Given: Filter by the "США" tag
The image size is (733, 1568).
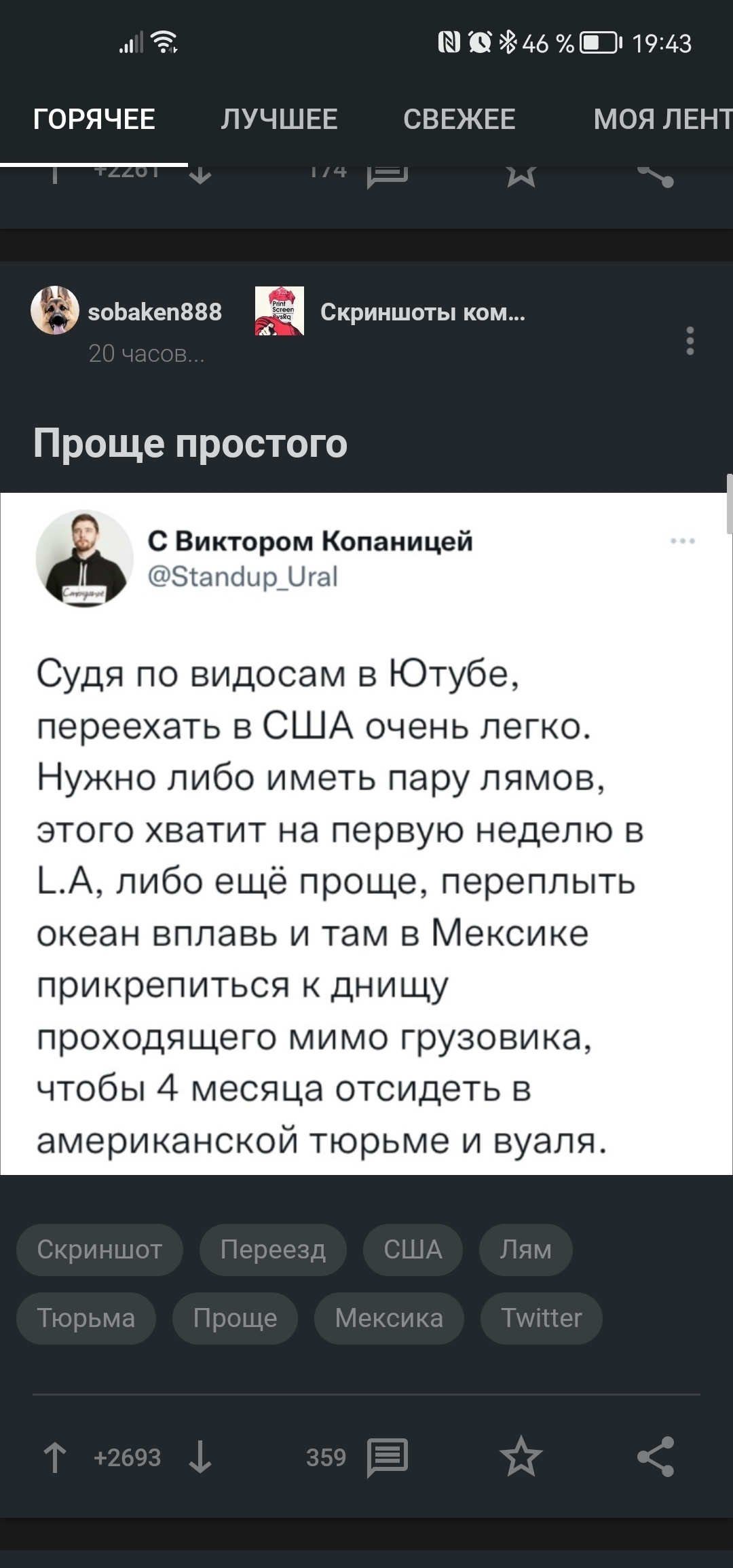Looking at the screenshot, I should 413,1250.
